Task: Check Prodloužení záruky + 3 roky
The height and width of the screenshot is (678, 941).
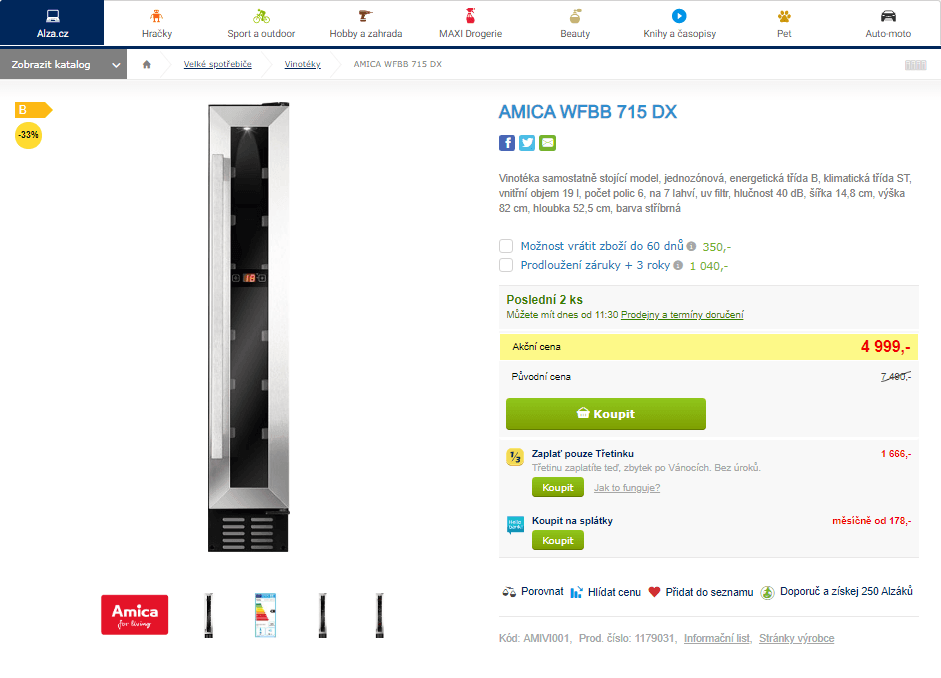Action: point(506,265)
